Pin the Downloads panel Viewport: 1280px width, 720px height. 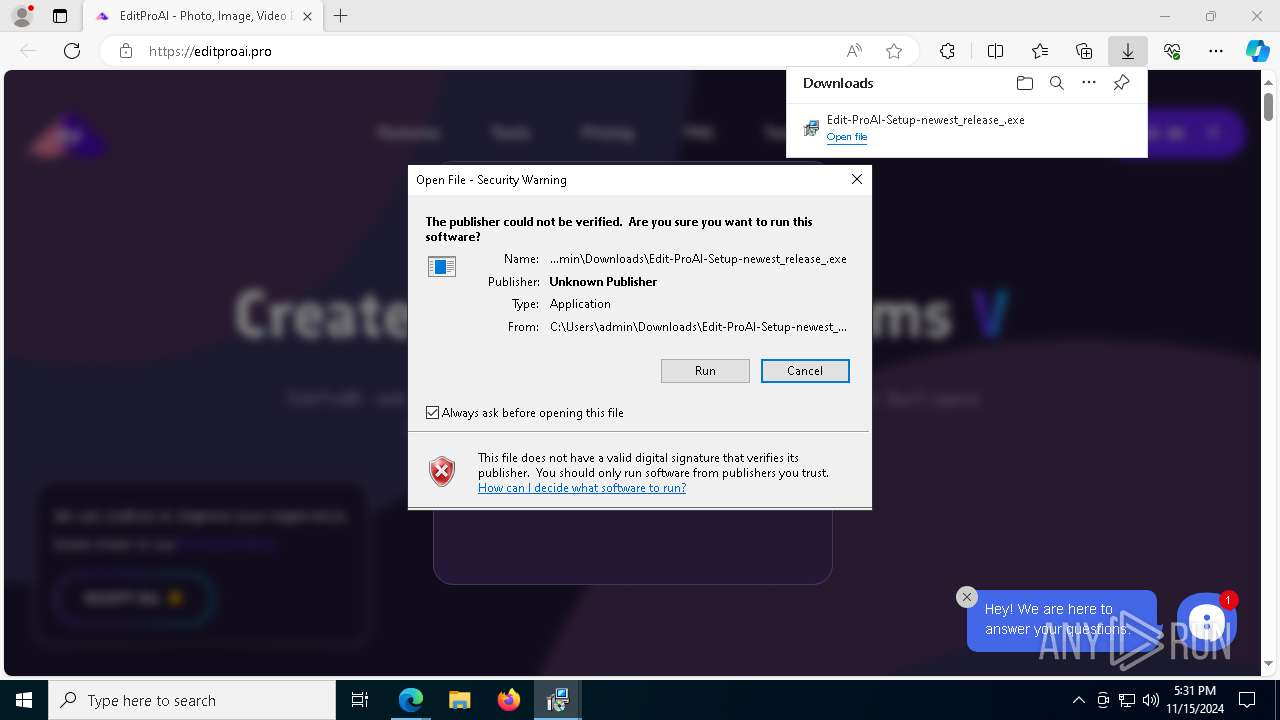tap(1121, 83)
